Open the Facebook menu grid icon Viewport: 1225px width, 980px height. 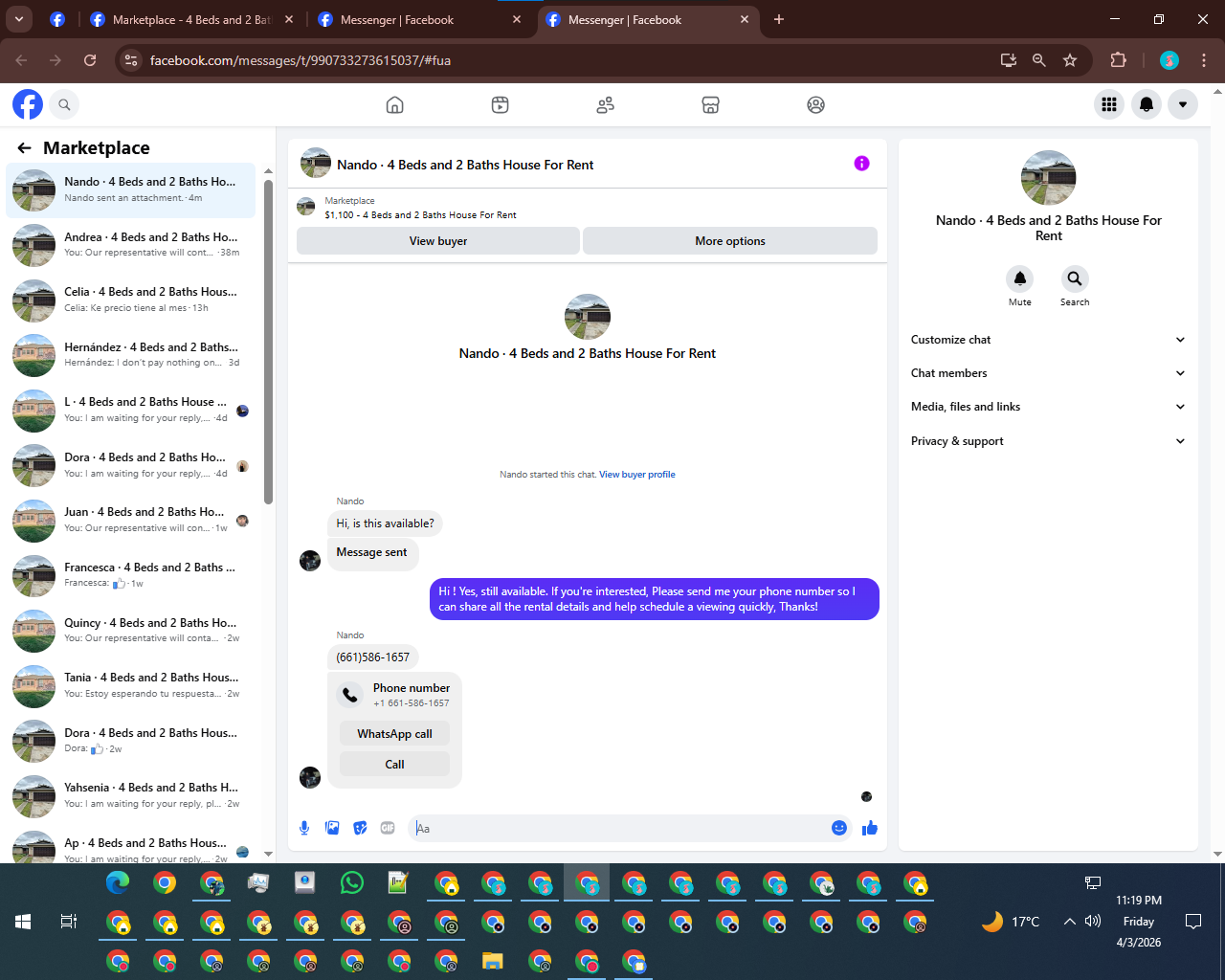1109,104
